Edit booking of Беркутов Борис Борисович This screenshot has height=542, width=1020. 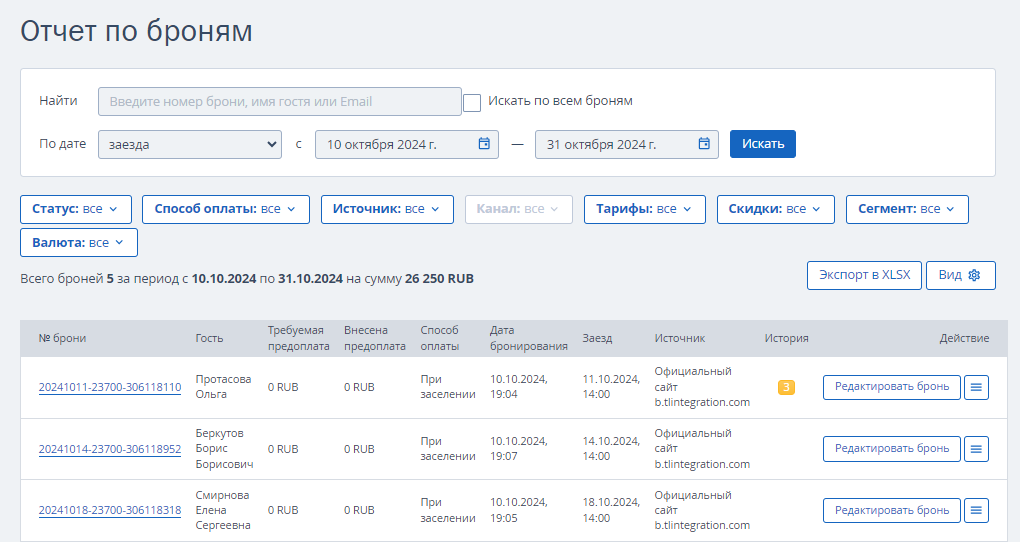[891, 449]
